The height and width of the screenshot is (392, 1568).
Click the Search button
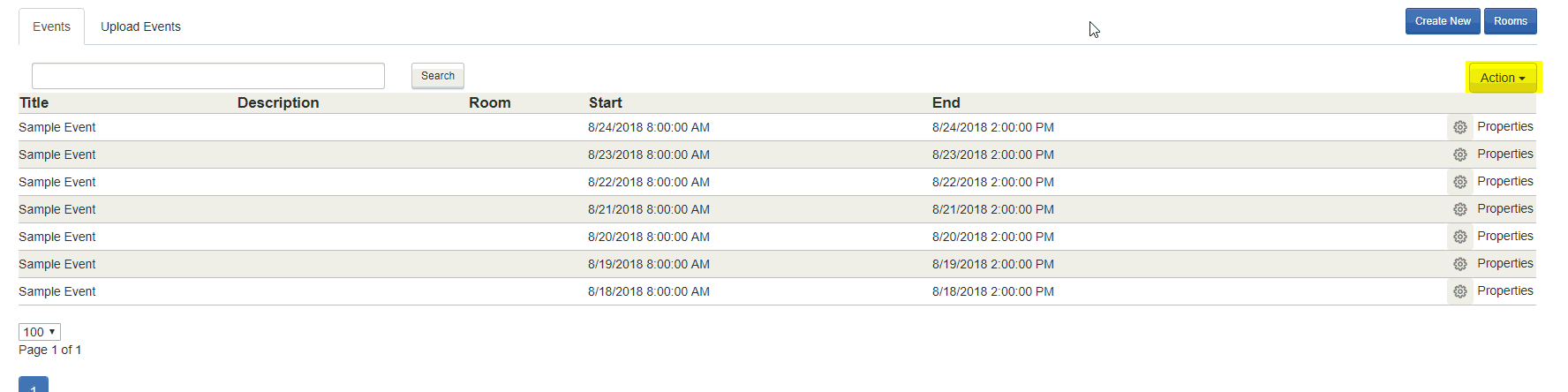click(438, 76)
